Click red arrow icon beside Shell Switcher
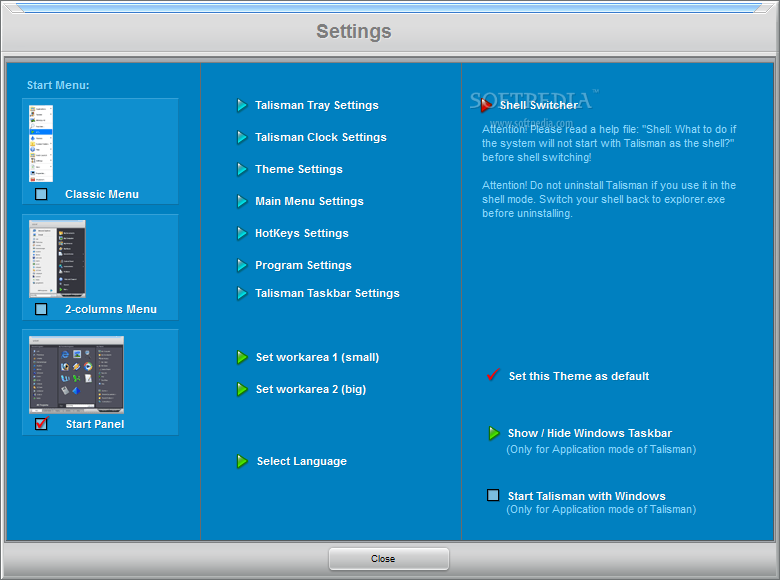Image resolution: width=780 pixels, height=580 pixels. pyautogui.click(x=487, y=105)
